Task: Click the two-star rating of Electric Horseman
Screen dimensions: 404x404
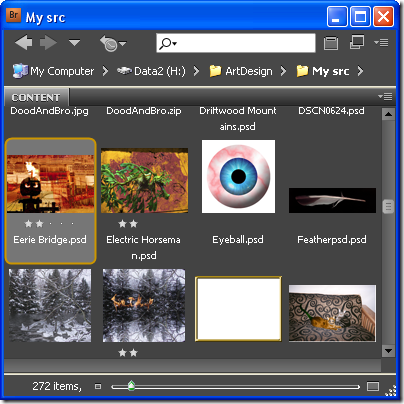Action: (128, 224)
